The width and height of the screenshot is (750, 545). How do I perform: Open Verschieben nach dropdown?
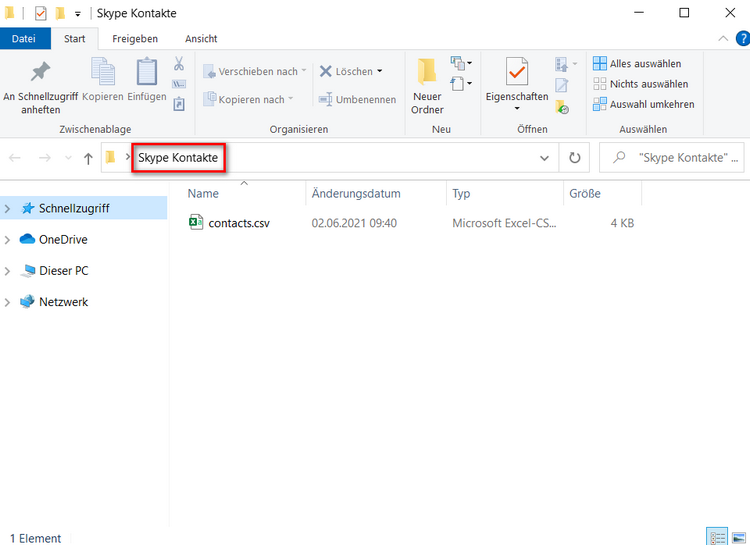coord(254,71)
